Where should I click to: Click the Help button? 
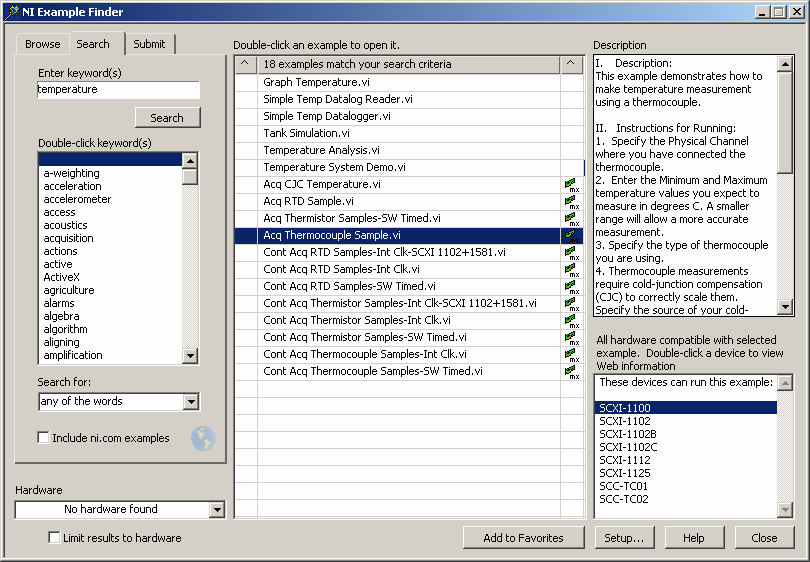click(x=694, y=538)
